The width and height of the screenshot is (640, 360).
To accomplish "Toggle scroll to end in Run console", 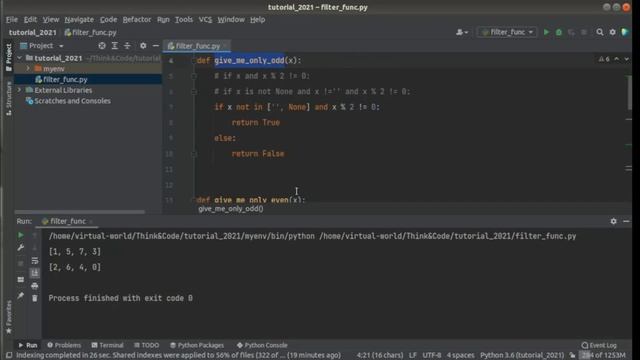I will (x=35, y=273).
